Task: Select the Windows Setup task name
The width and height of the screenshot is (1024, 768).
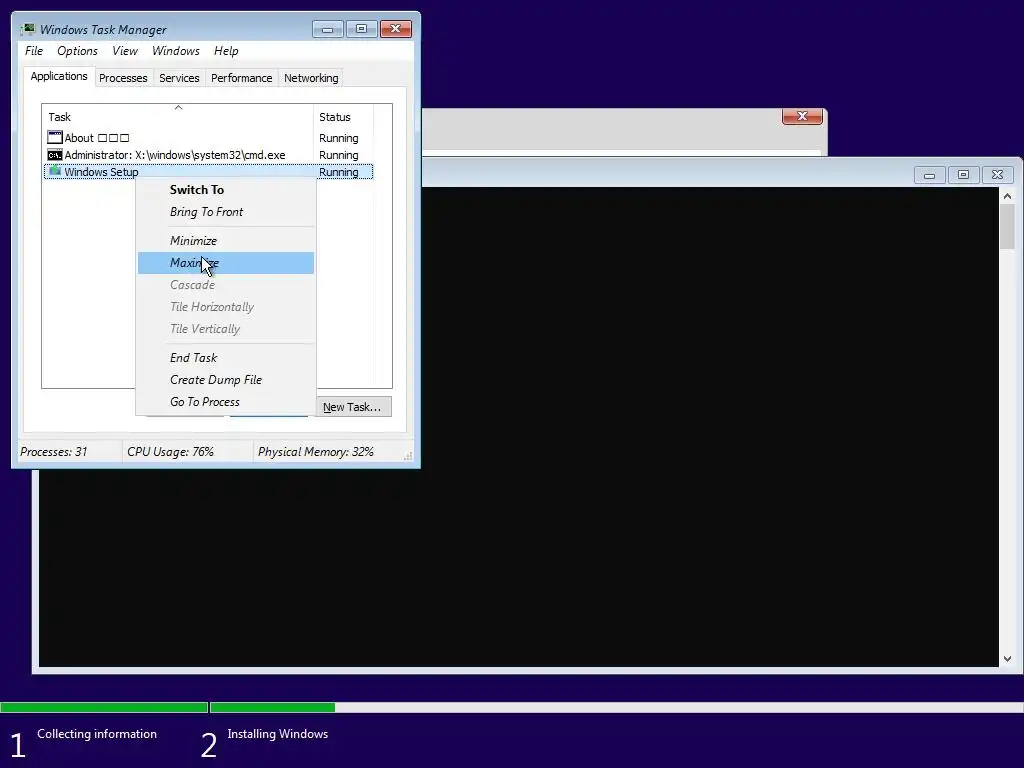Action: tap(101, 172)
